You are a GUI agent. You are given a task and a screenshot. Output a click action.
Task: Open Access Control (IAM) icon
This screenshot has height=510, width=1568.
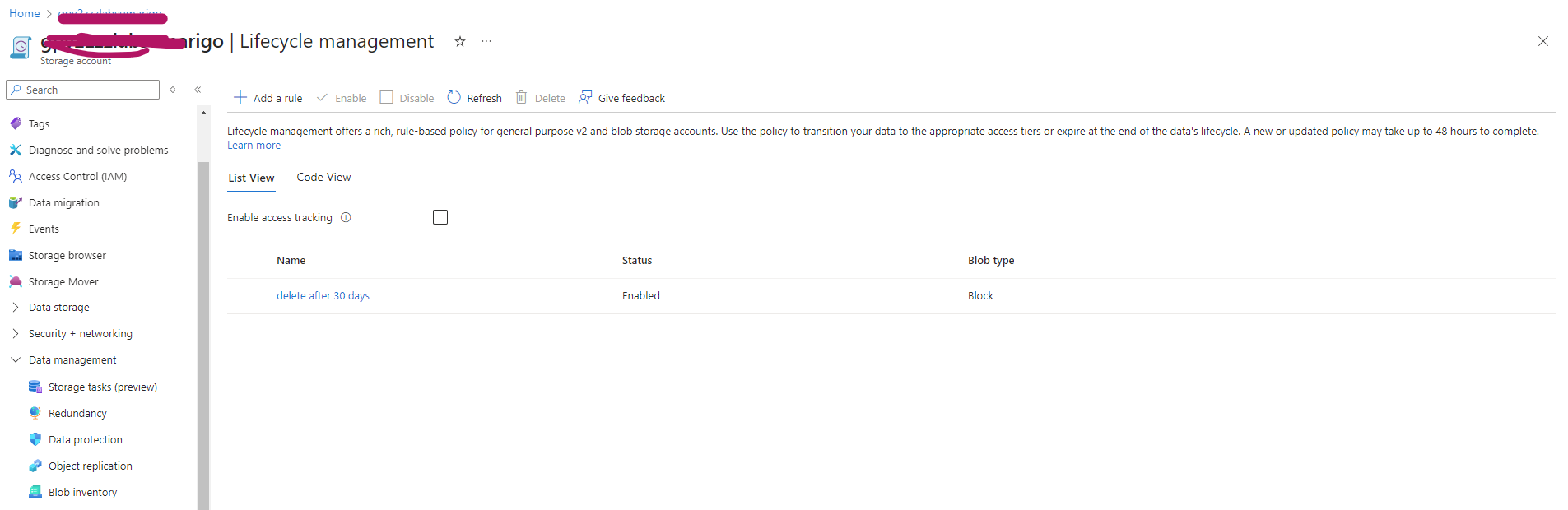[x=16, y=176]
